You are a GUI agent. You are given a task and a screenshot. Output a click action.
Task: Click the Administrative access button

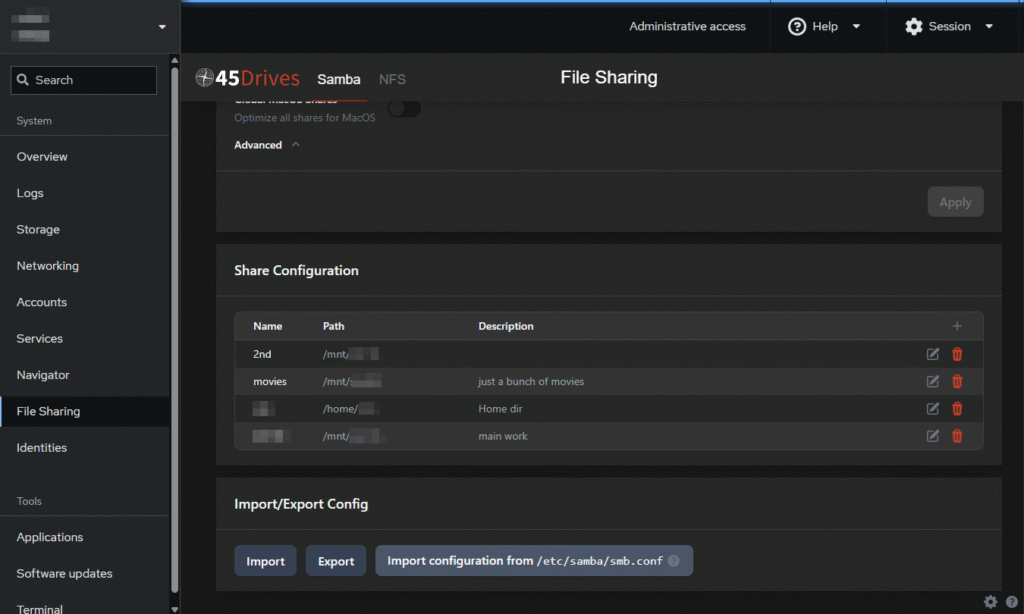(687, 27)
